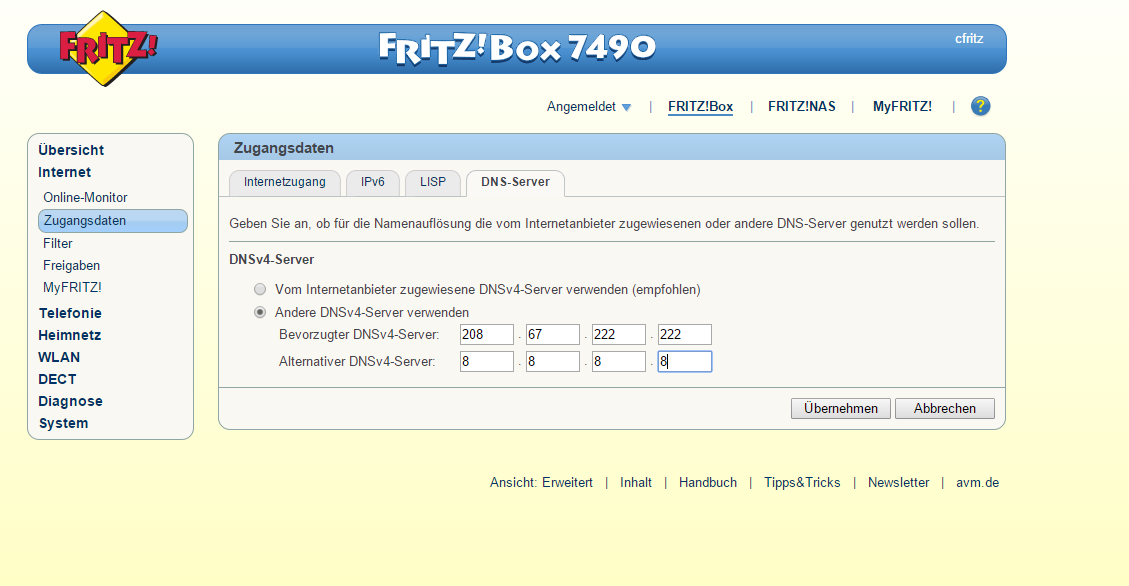Viewport: 1129px width, 586px height.
Task: Click preferred DNS first octet field 208
Action: [487, 335]
